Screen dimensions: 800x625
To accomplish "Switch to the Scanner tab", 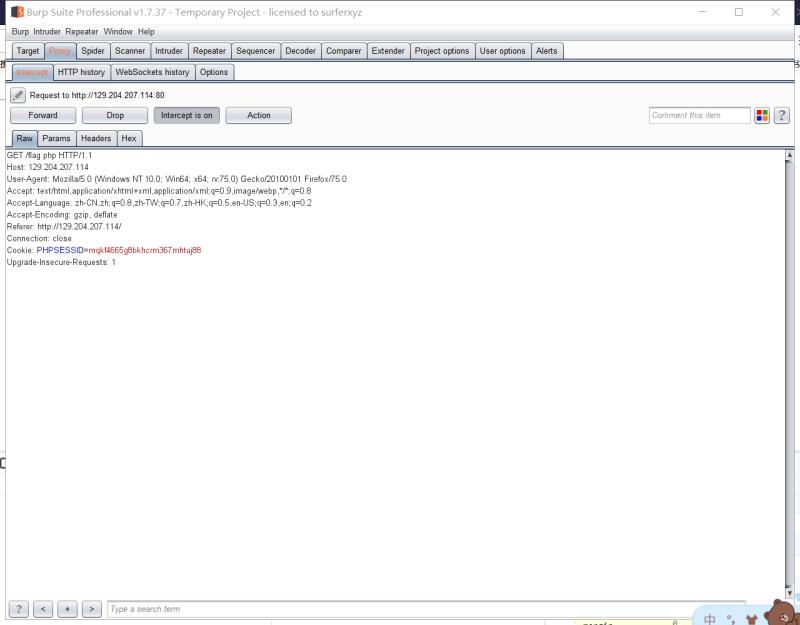I will point(130,51).
